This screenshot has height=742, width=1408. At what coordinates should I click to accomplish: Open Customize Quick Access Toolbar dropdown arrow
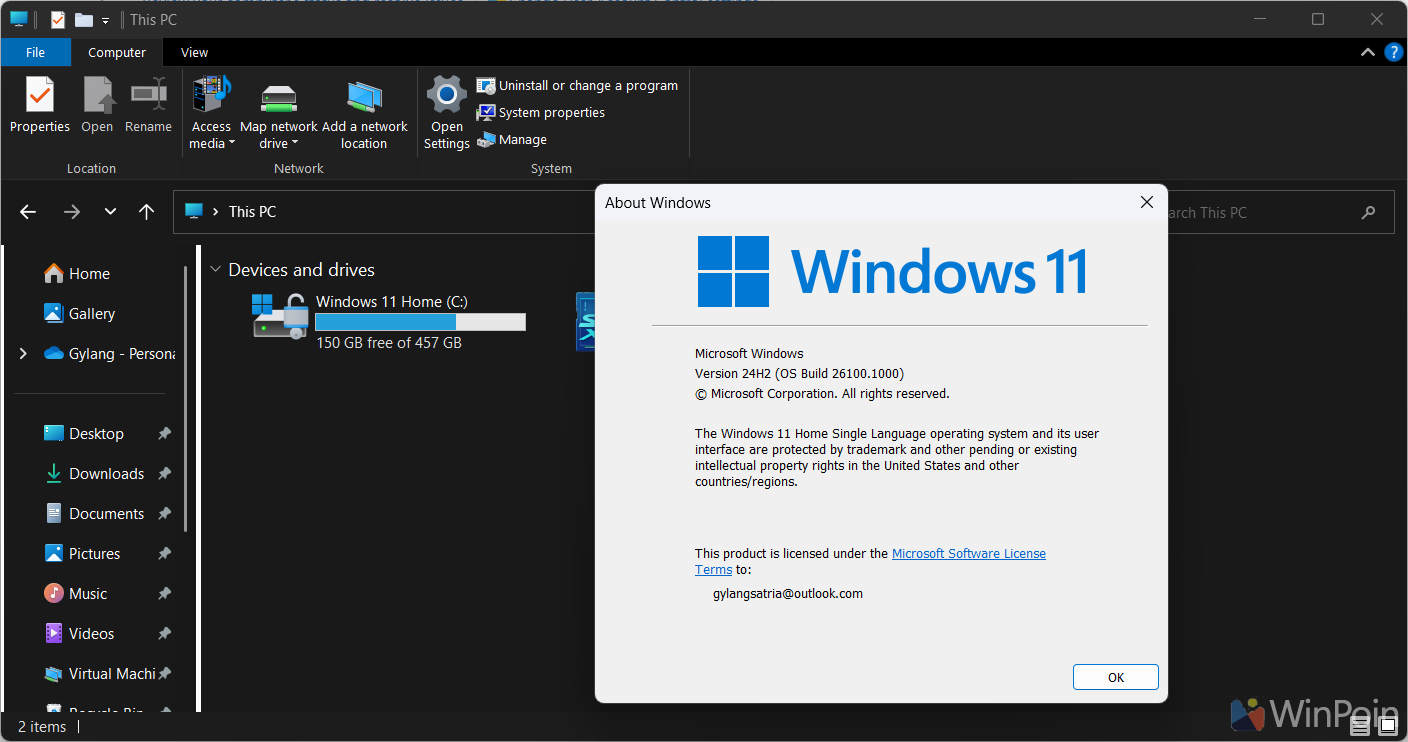pyautogui.click(x=106, y=20)
